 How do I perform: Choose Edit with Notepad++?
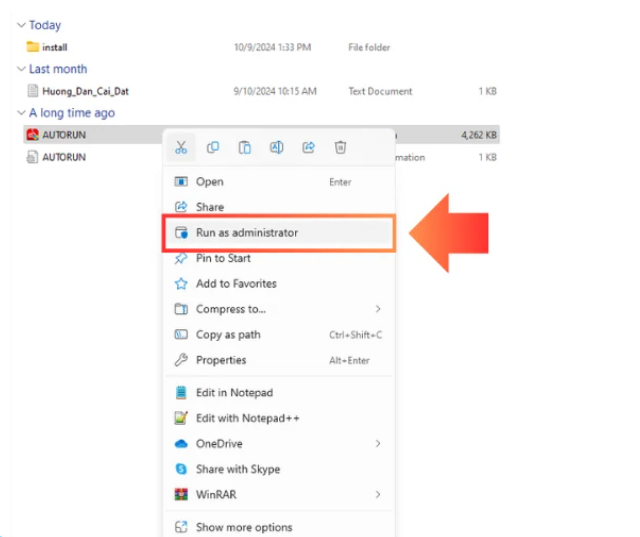(x=247, y=418)
